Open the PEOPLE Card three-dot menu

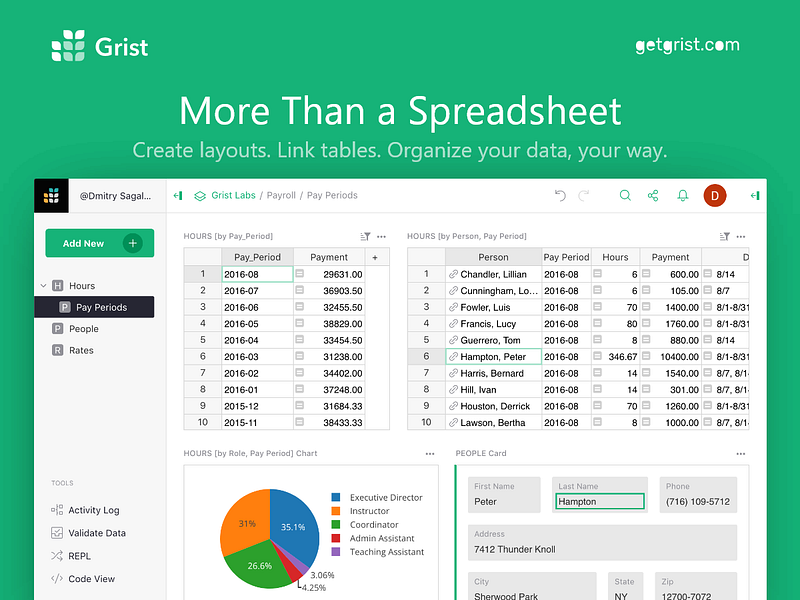741,454
